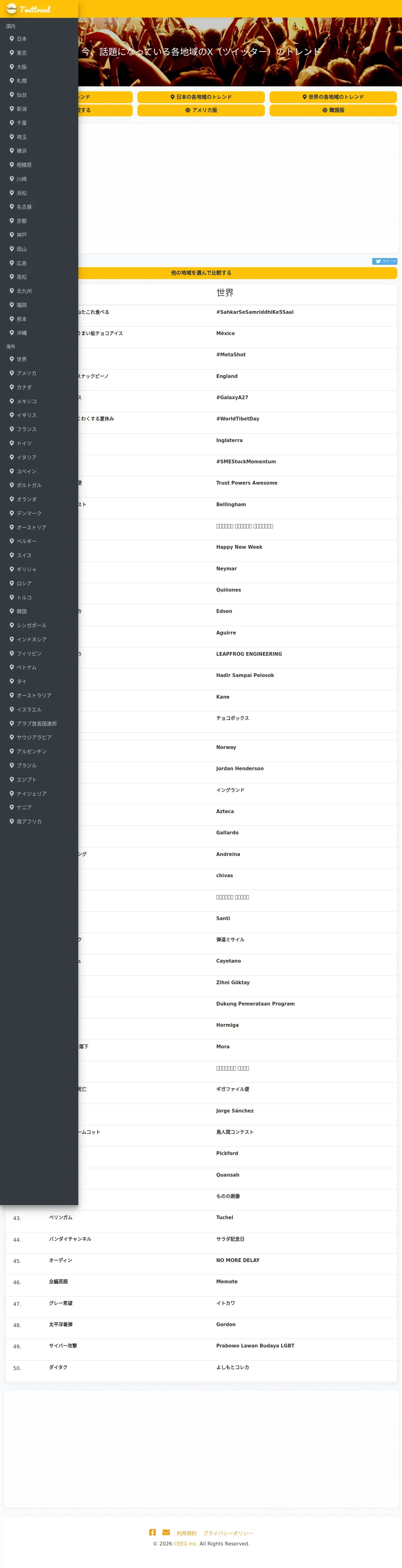
Task: Click the pin icon beside 東京
Action: click(12, 52)
